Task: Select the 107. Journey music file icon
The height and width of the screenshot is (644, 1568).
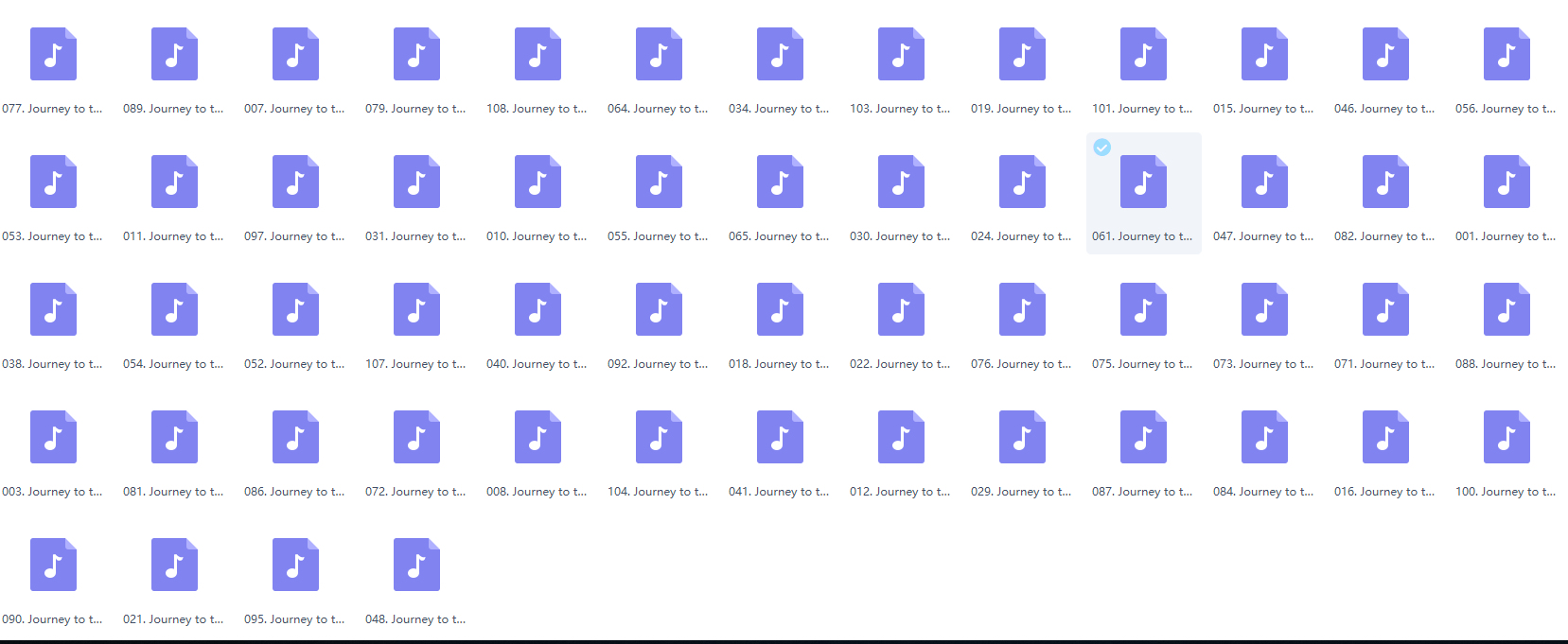Action: coord(416,309)
